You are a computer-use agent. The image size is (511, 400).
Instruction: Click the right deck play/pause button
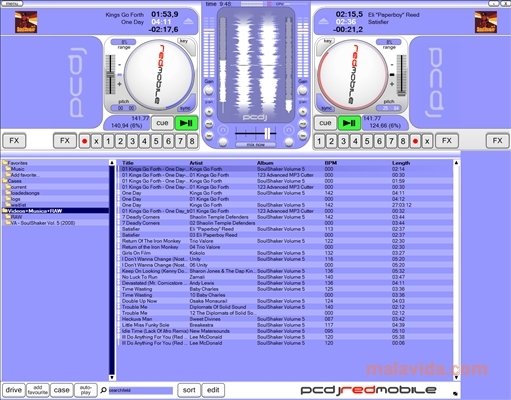349,123
